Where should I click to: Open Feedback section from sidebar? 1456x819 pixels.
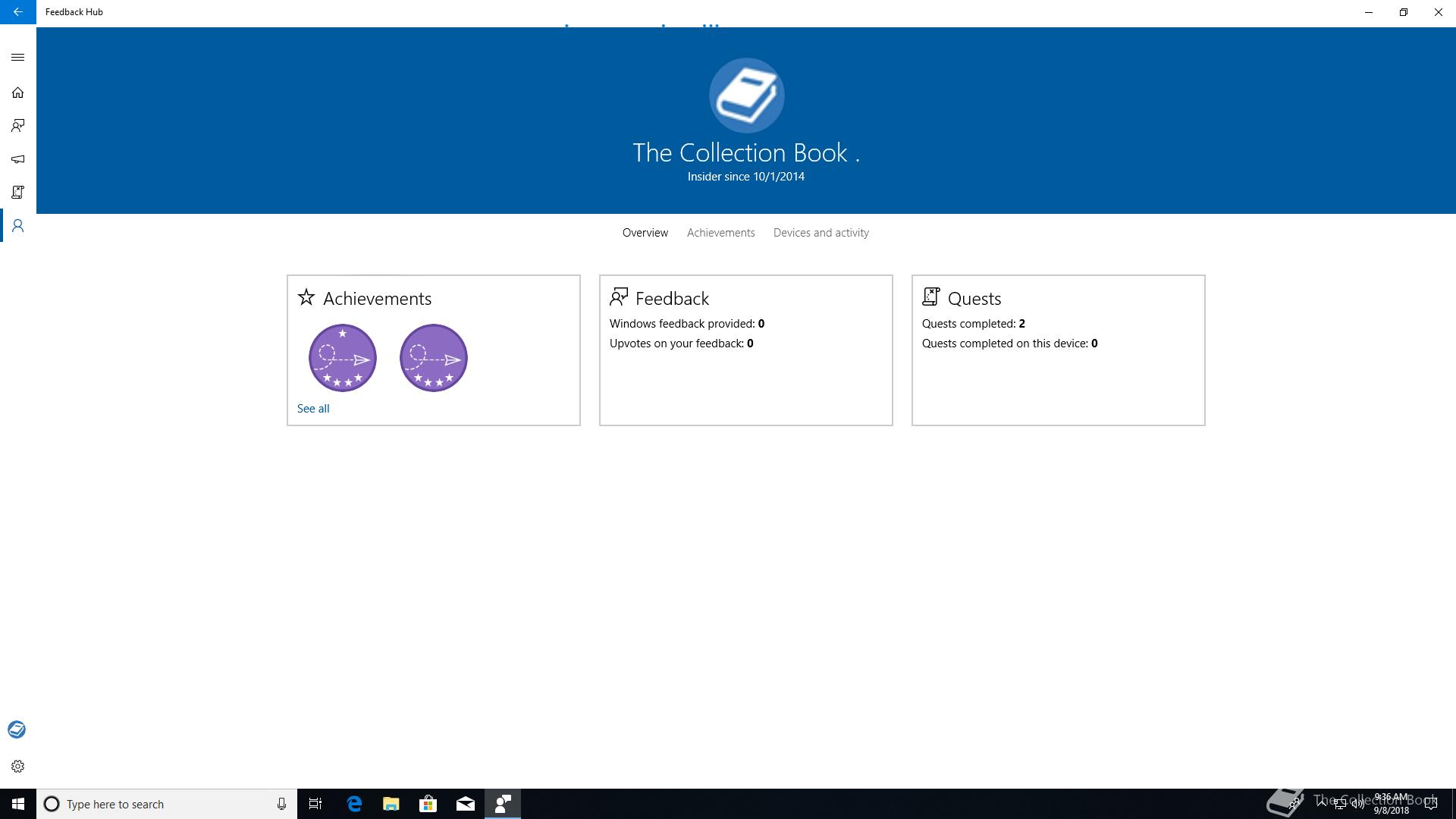(17, 126)
